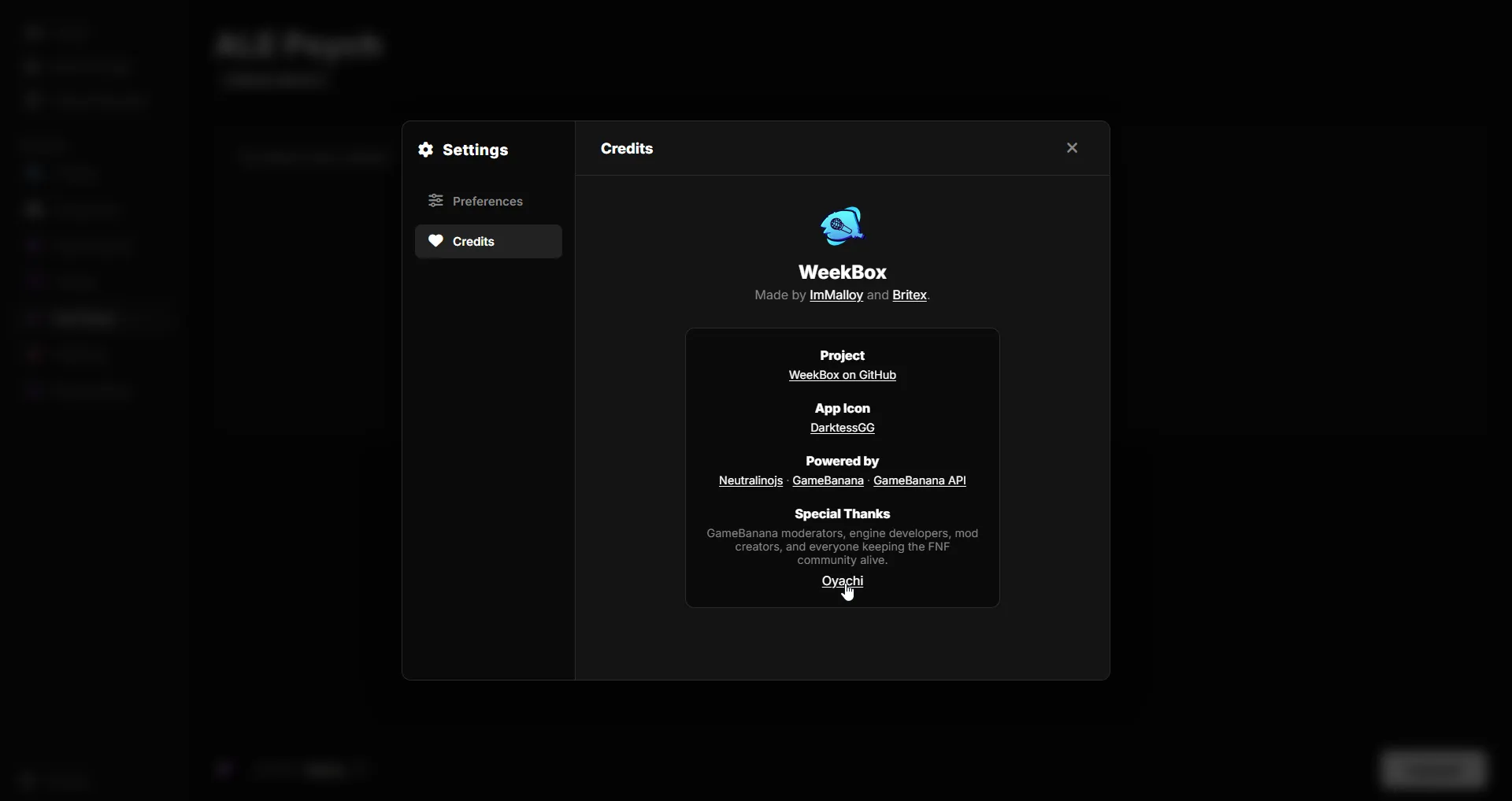Open the WeekBox on GitHub link
Viewport: 1512px width, 801px height.
843,376
